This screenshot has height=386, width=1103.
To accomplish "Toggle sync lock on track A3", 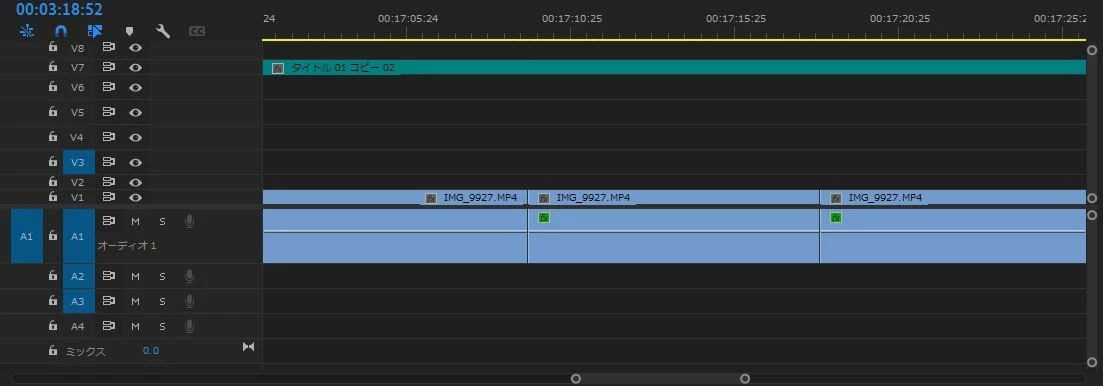I will pos(109,301).
